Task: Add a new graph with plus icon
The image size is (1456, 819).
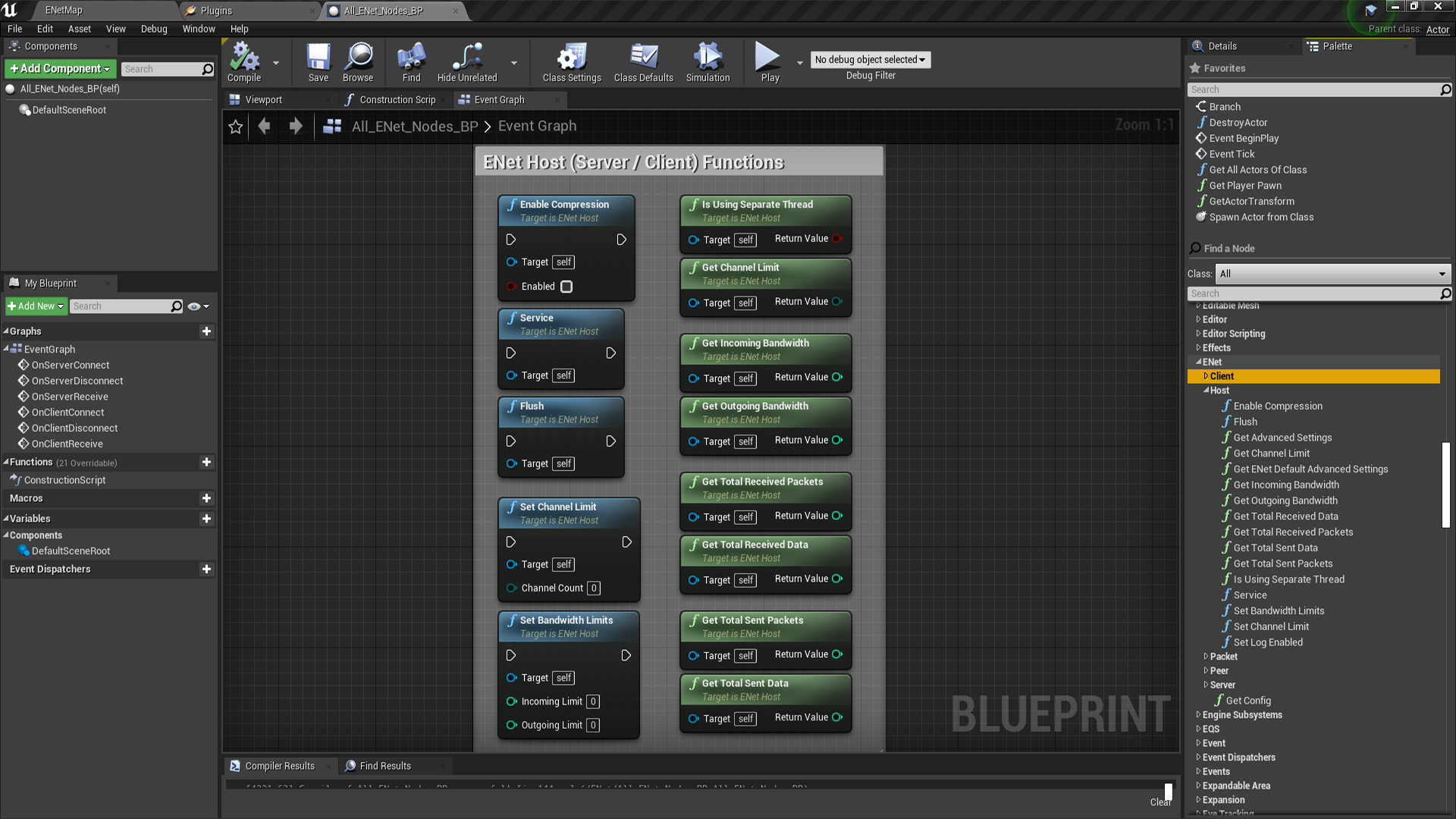Action: [206, 331]
